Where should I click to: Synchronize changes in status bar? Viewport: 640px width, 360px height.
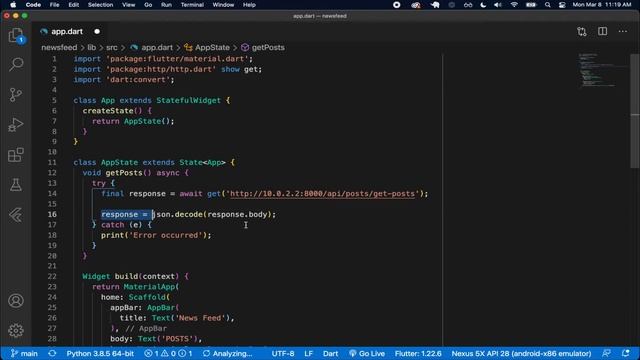coord(52,353)
